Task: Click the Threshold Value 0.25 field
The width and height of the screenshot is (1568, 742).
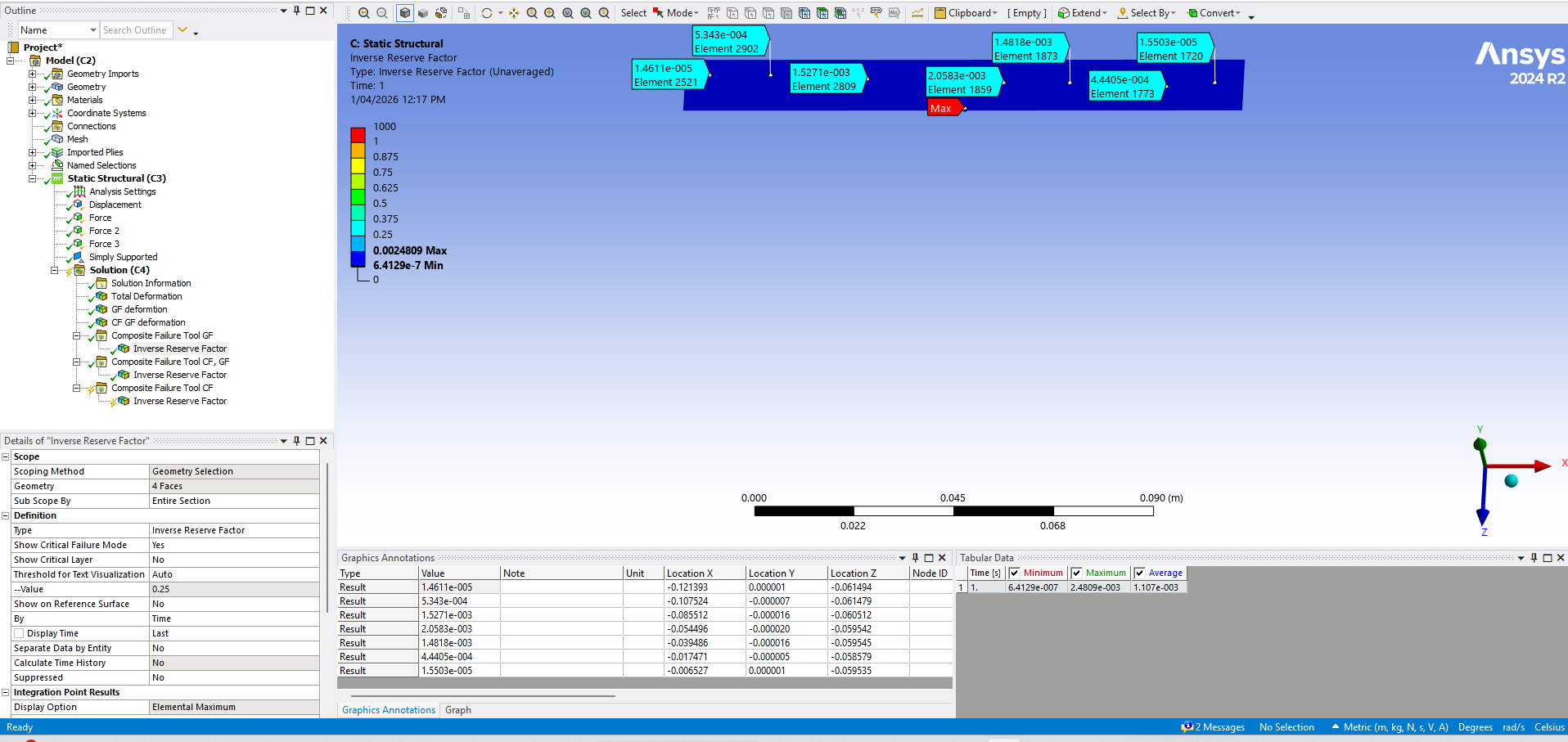Action: tap(234, 589)
